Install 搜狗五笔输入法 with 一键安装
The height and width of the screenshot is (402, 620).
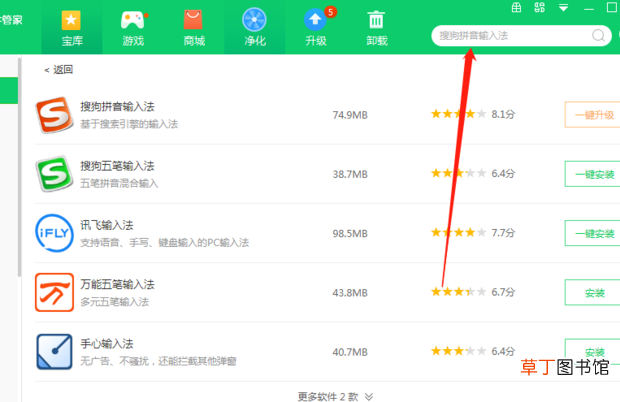pos(594,174)
